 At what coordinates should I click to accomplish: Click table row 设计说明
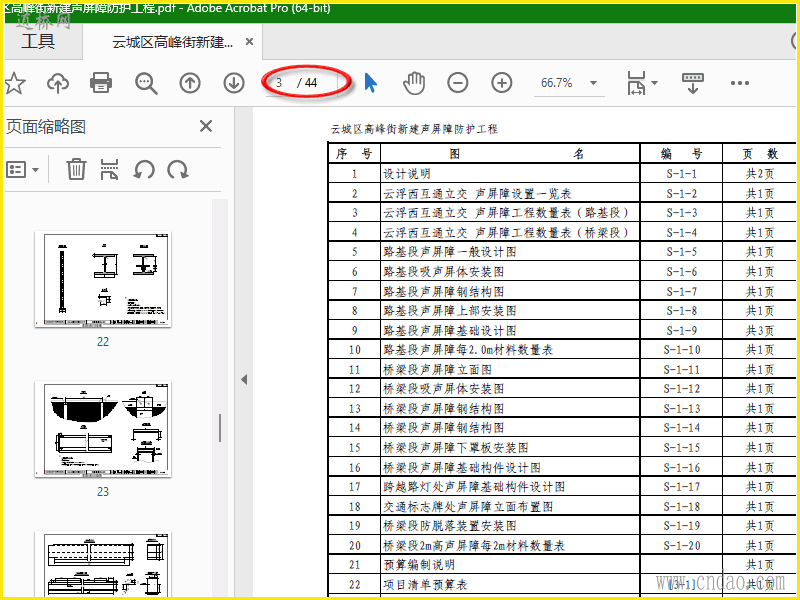562,173
